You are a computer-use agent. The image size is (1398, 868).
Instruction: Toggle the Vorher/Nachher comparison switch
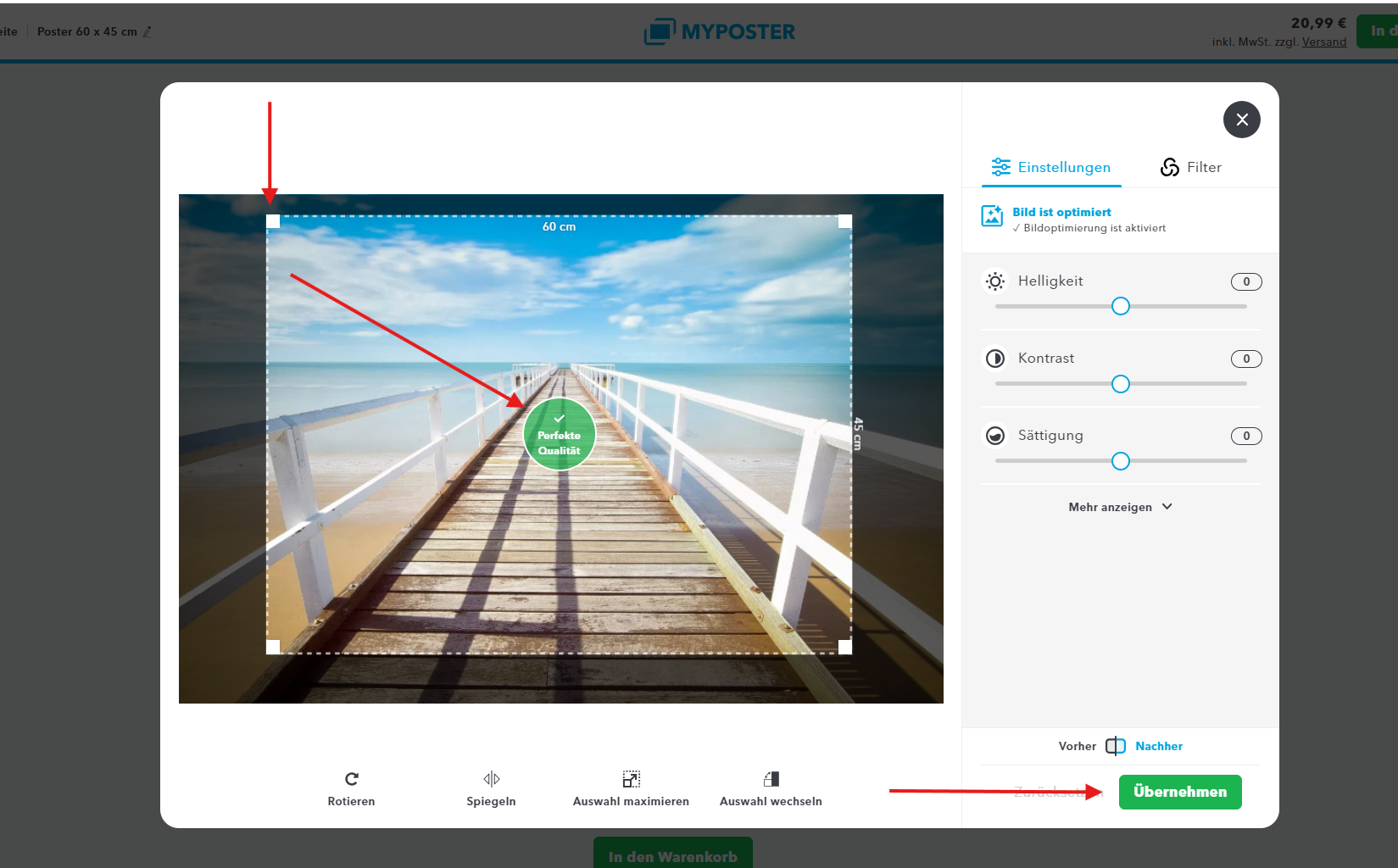pyautogui.click(x=1116, y=746)
